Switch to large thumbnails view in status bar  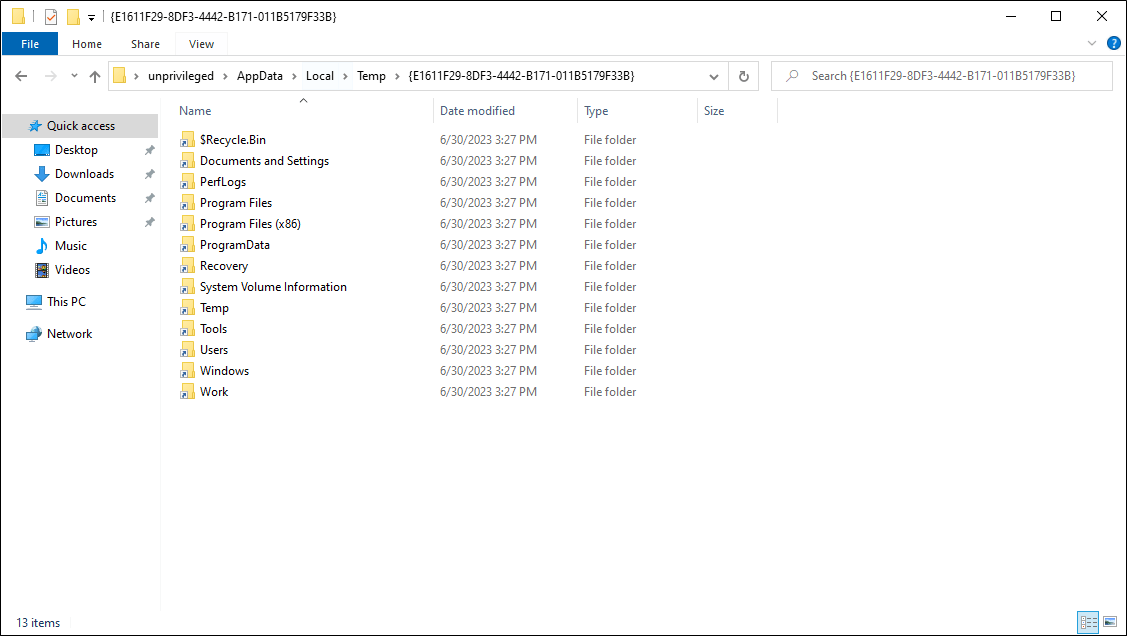click(1110, 622)
